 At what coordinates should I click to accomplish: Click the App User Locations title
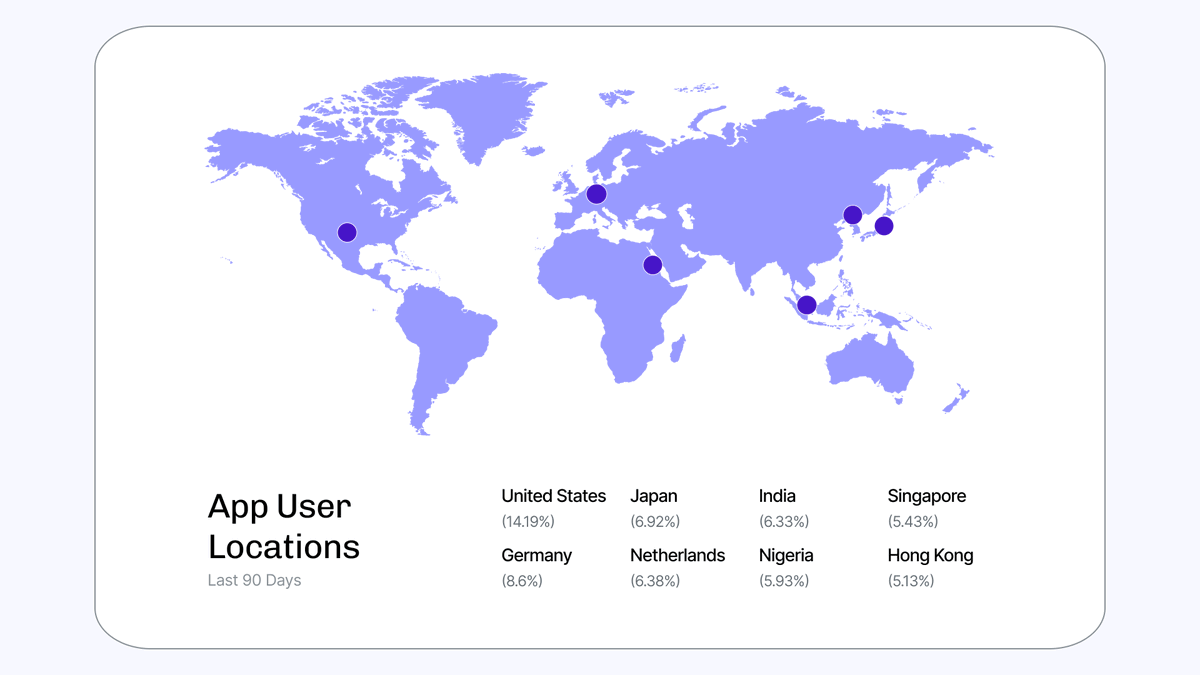tap(283, 525)
